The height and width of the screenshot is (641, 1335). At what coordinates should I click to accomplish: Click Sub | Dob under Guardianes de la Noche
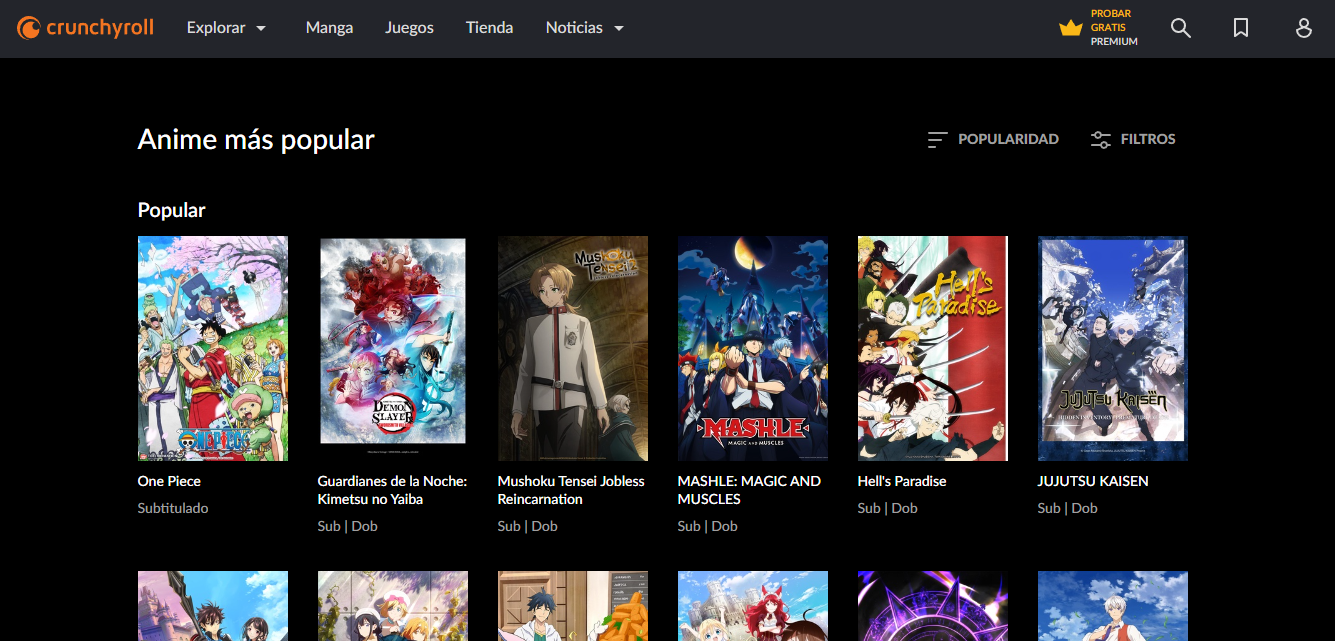pyautogui.click(x=347, y=526)
